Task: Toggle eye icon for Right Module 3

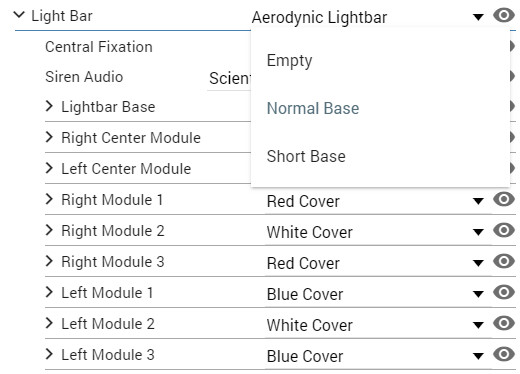Action: (x=504, y=261)
